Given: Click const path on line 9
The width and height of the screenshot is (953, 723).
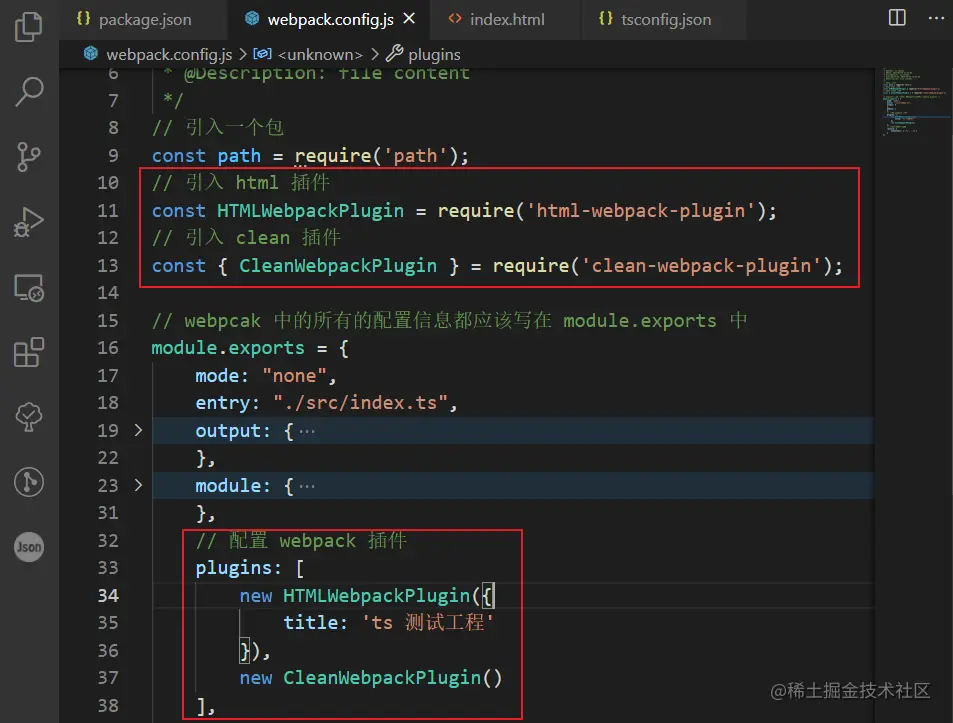Looking at the screenshot, I should [206, 156].
